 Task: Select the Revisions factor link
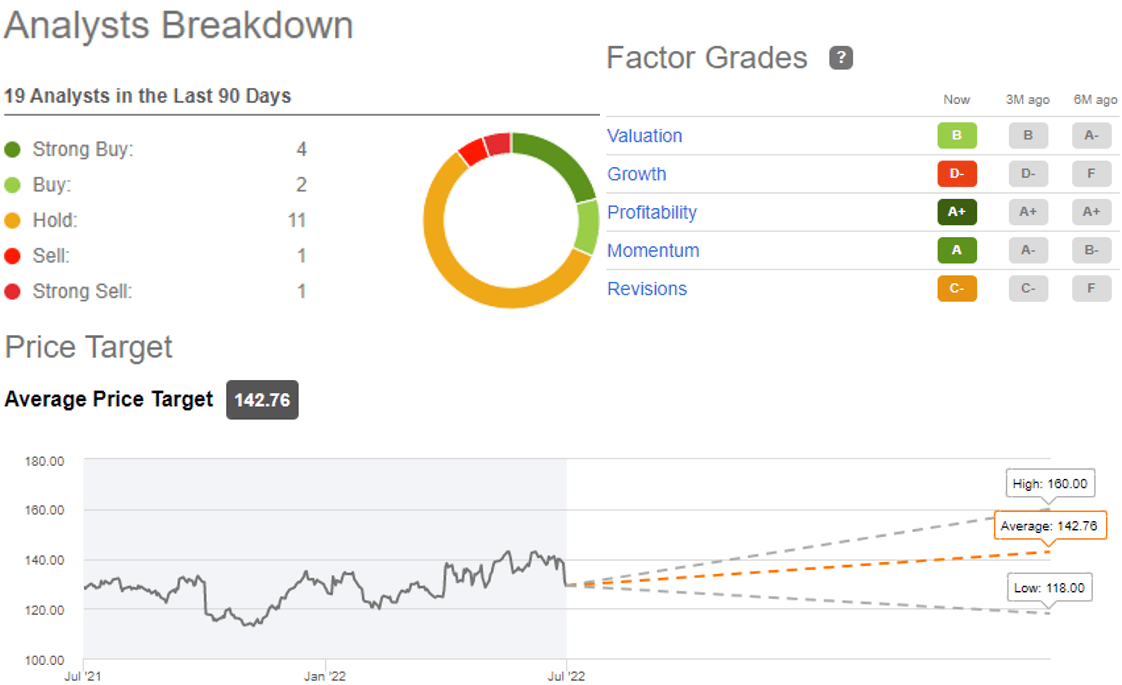coord(647,289)
